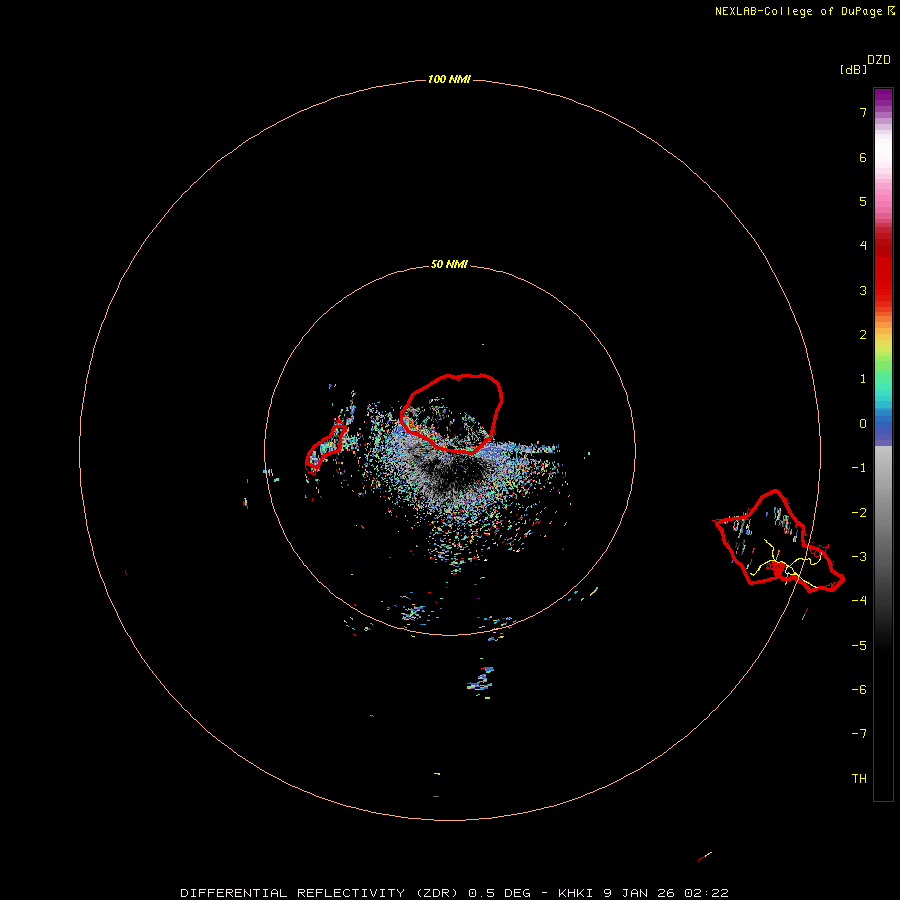Screen dimensions: 900x900
Task: Click the -1 value on the color scale
Action: pyautogui.click(x=859, y=468)
